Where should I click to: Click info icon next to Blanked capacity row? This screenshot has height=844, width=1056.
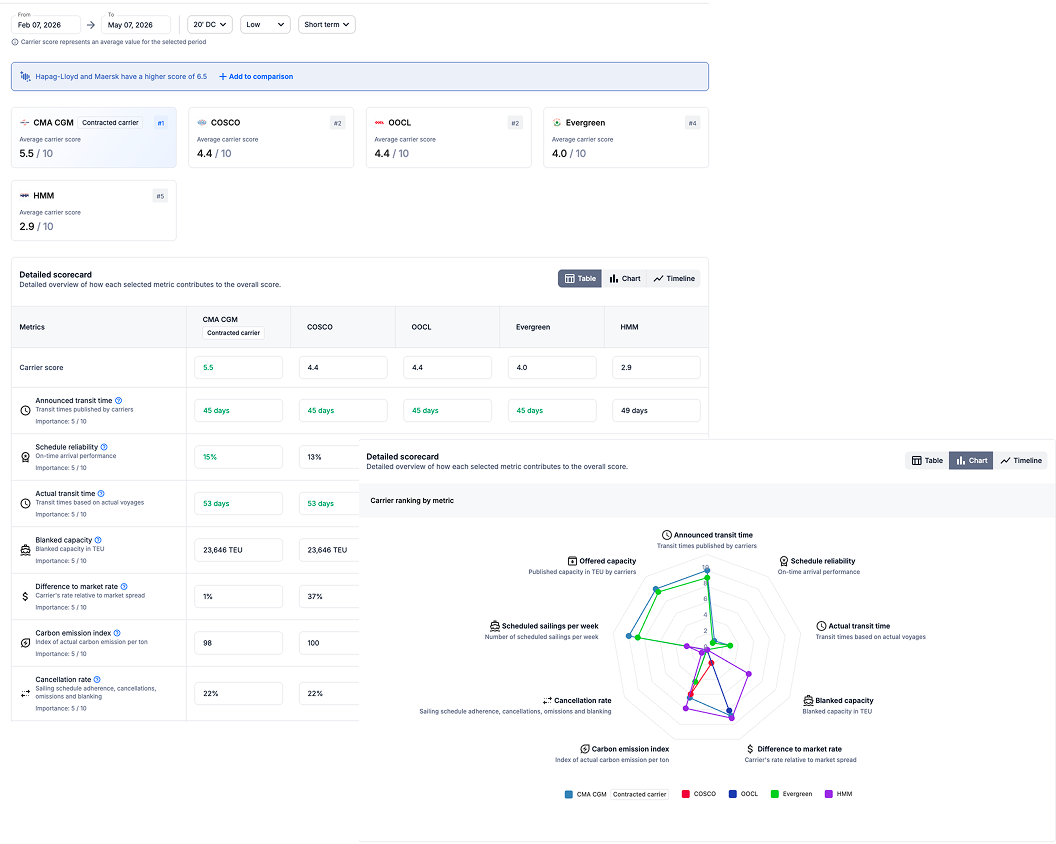pyautogui.click(x=98, y=540)
